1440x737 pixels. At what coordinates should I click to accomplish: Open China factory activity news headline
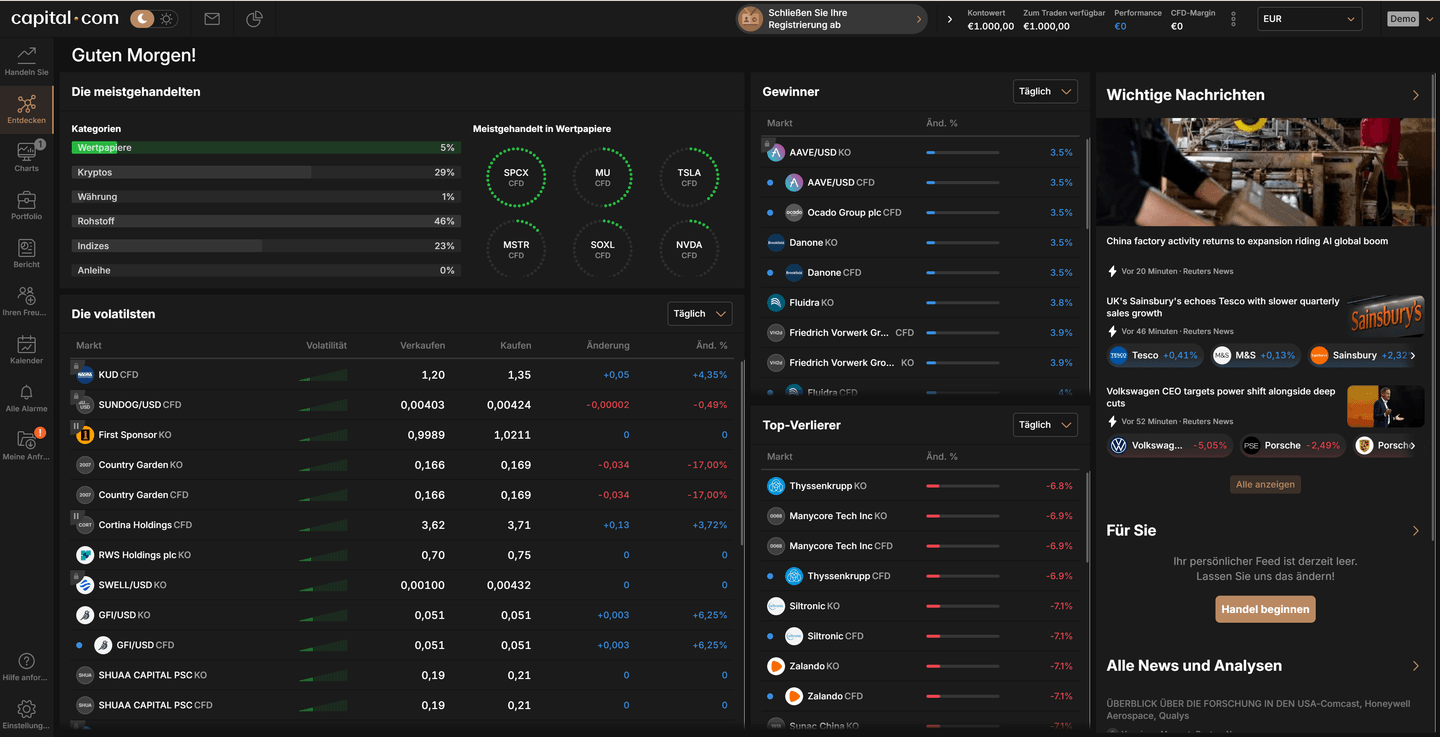[1247, 241]
